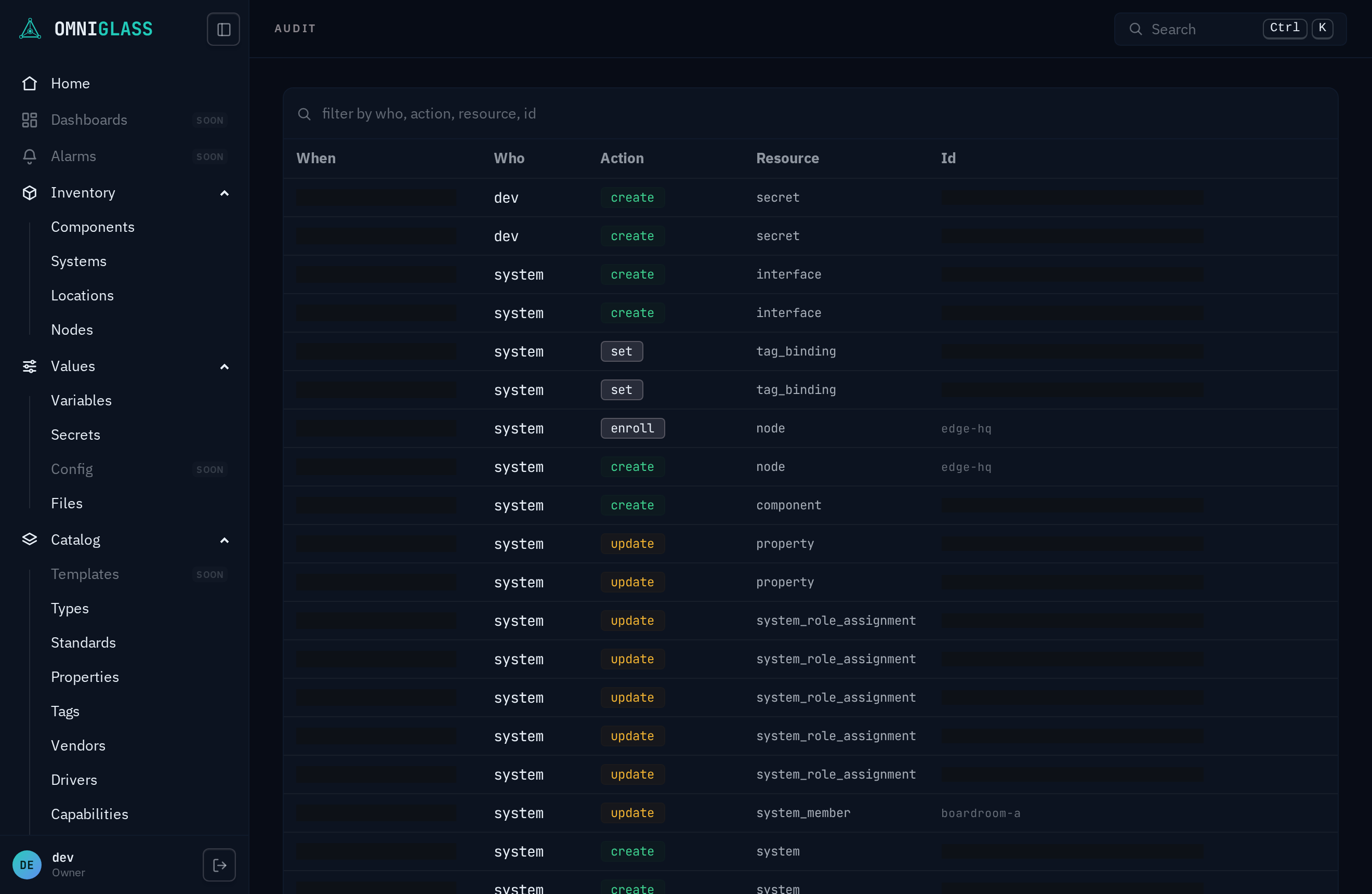This screenshot has height=894, width=1372.
Task: Click the enroll action badge
Action: tap(632, 428)
